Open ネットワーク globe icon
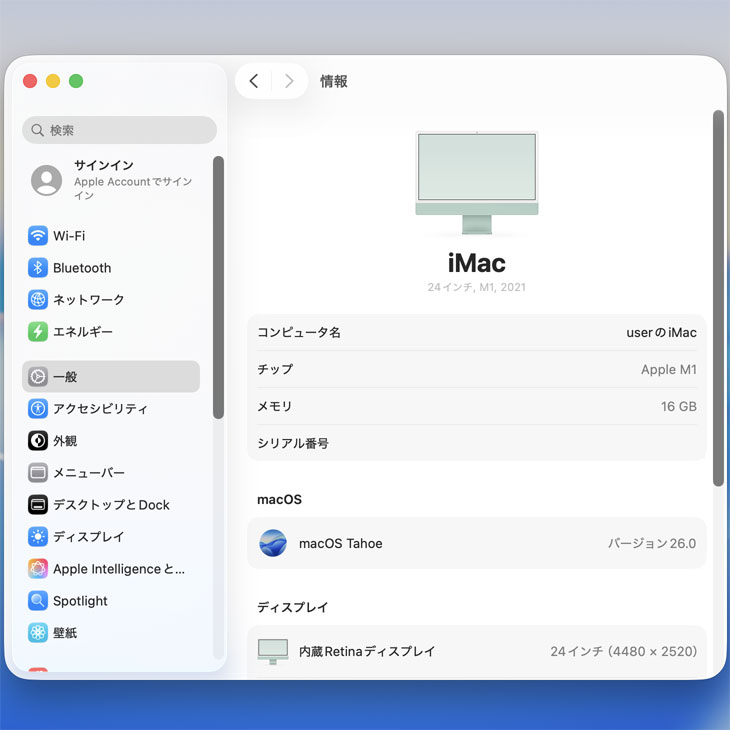Screen dimensions: 730x730 (x=38, y=300)
